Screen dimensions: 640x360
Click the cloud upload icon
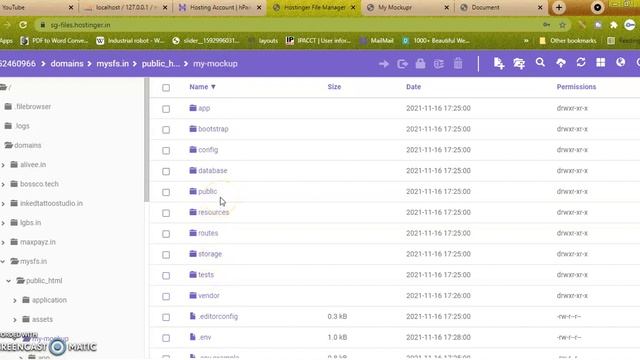point(561,63)
